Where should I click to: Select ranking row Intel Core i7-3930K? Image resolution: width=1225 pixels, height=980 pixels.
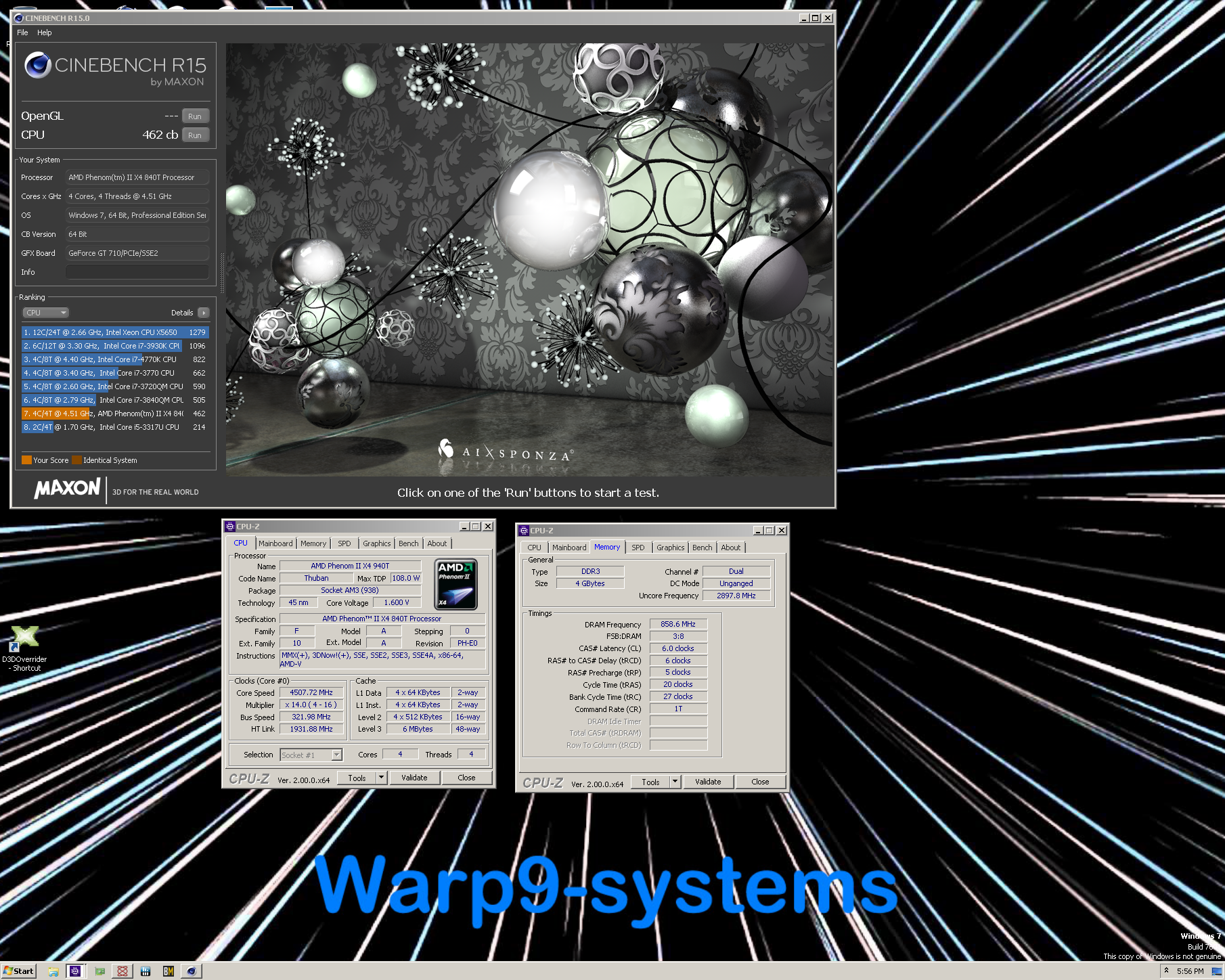coord(115,346)
